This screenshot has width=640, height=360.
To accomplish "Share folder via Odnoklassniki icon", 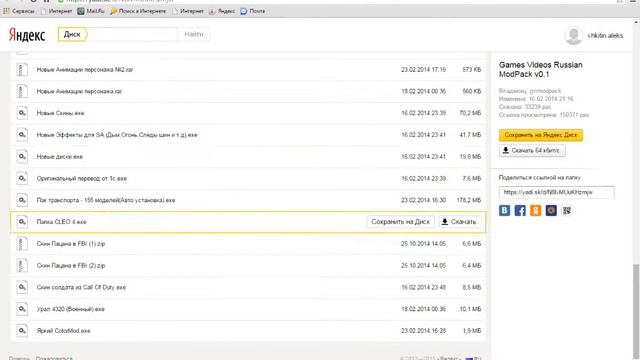I will (x=536, y=210).
